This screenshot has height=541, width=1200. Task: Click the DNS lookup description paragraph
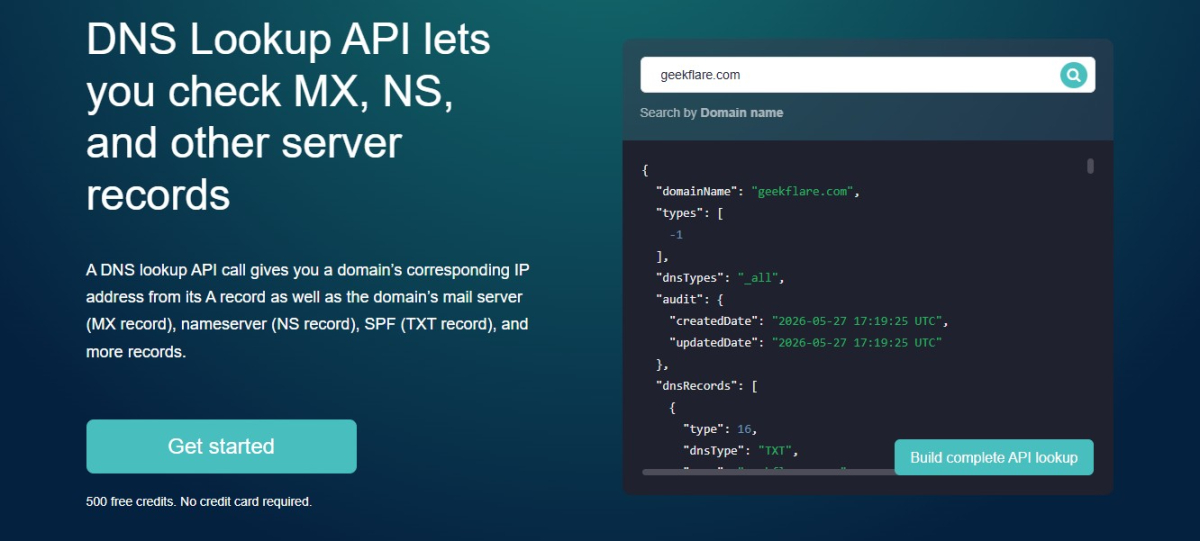tap(307, 311)
